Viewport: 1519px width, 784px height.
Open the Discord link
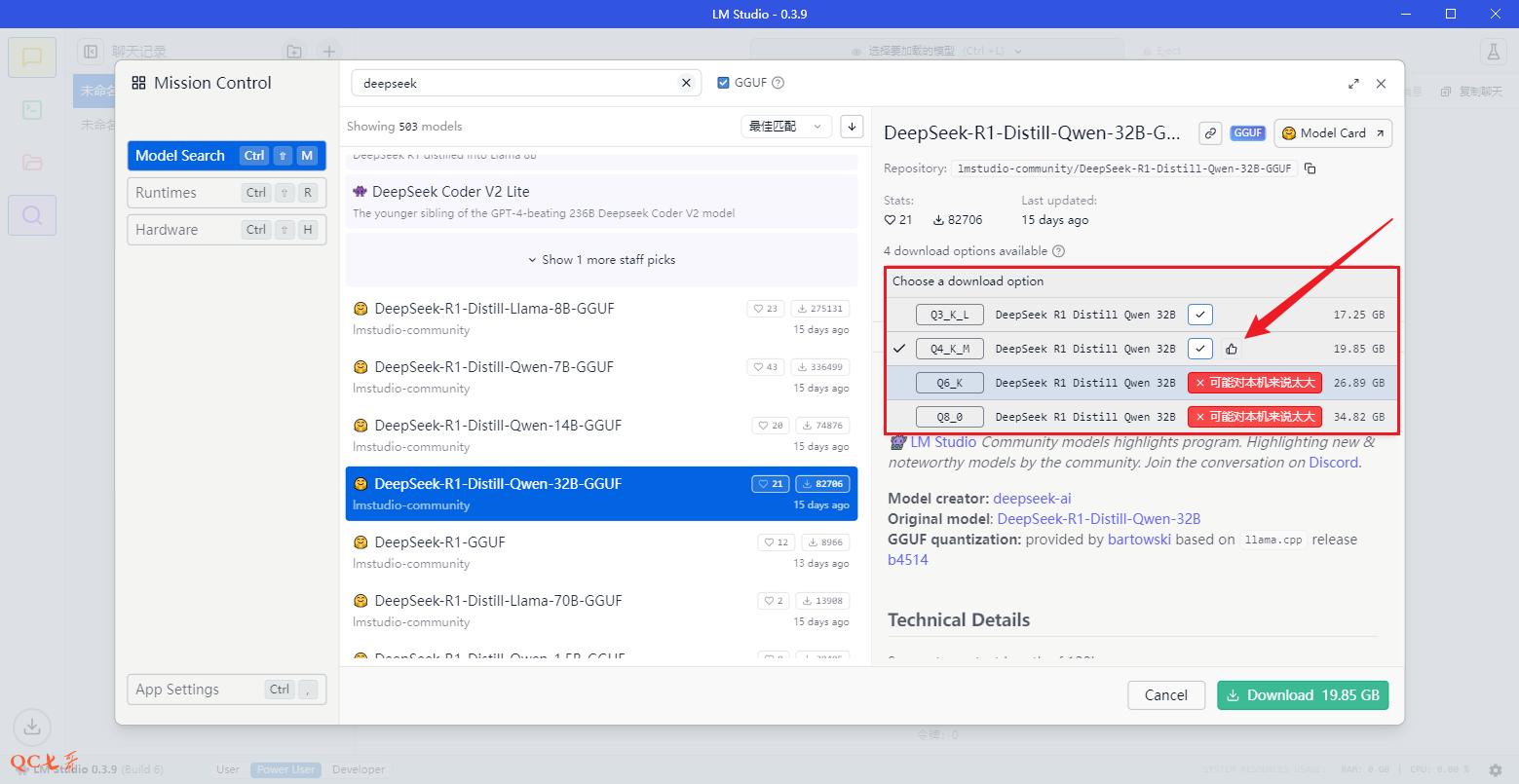(1333, 463)
